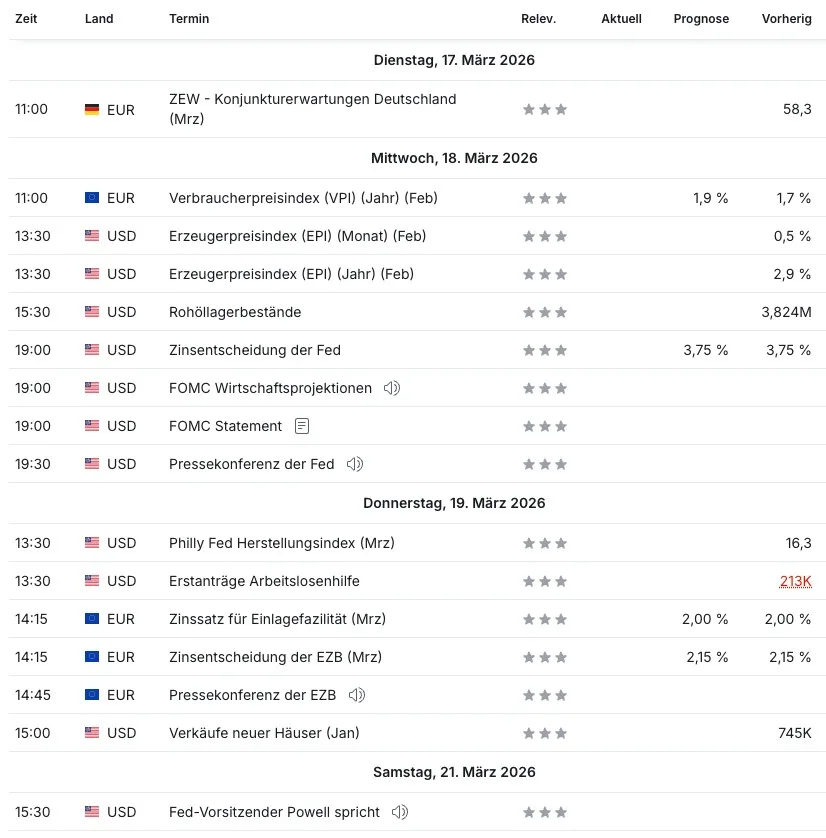
Task: Click the Donnerstag, 19. März 2026 date header
Action: [454, 503]
